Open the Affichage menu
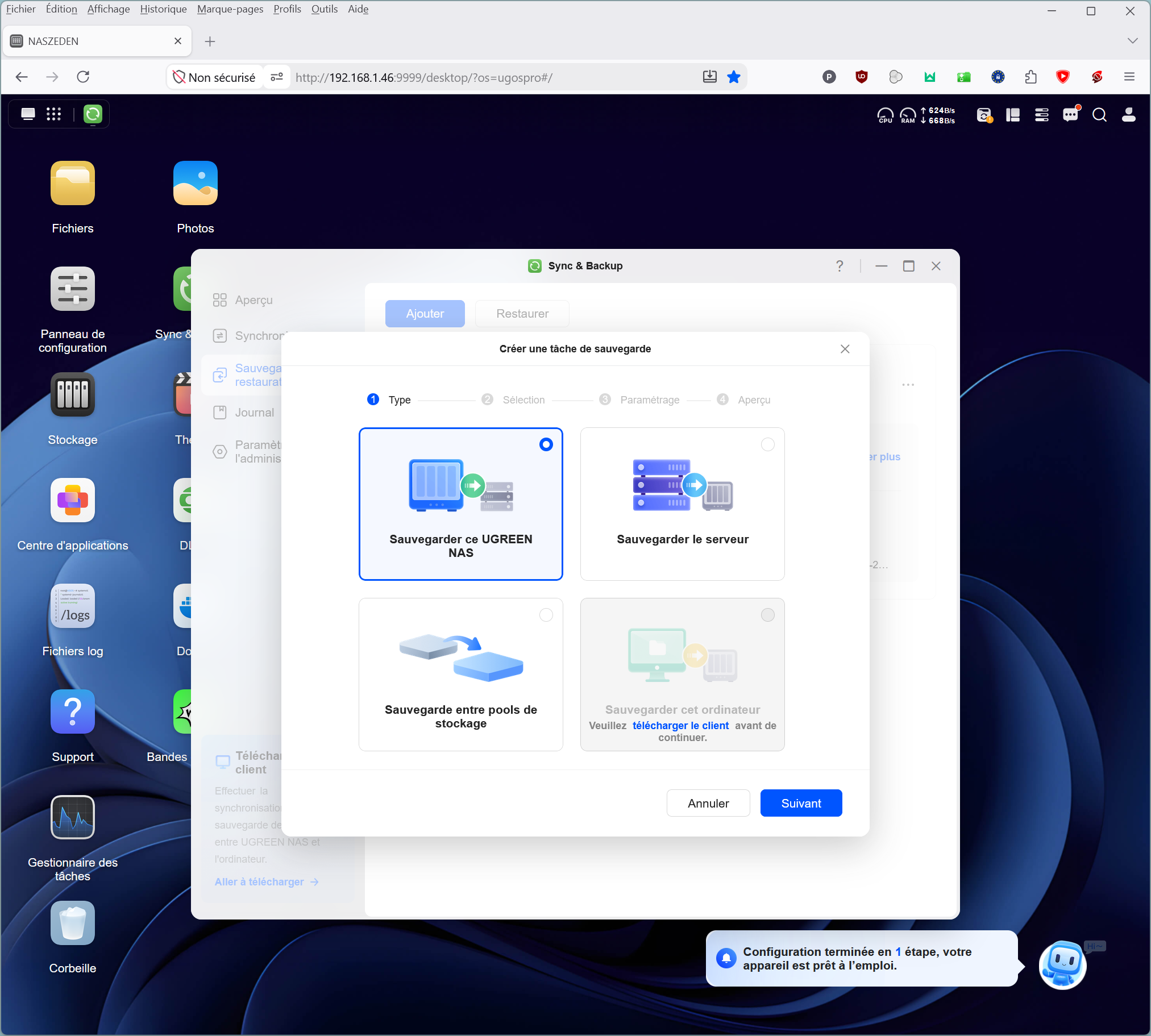Image resolution: width=1151 pixels, height=1036 pixels. [108, 9]
